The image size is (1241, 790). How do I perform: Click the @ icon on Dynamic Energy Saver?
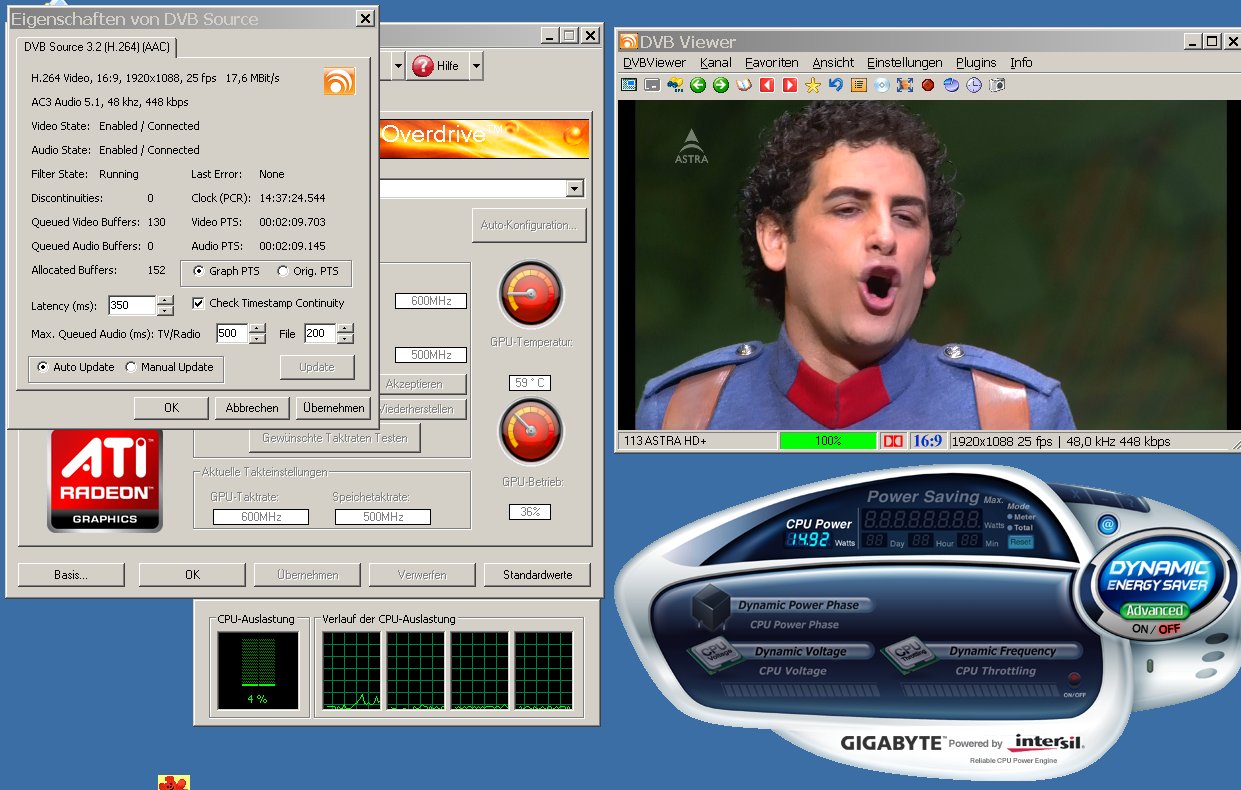(x=1107, y=524)
